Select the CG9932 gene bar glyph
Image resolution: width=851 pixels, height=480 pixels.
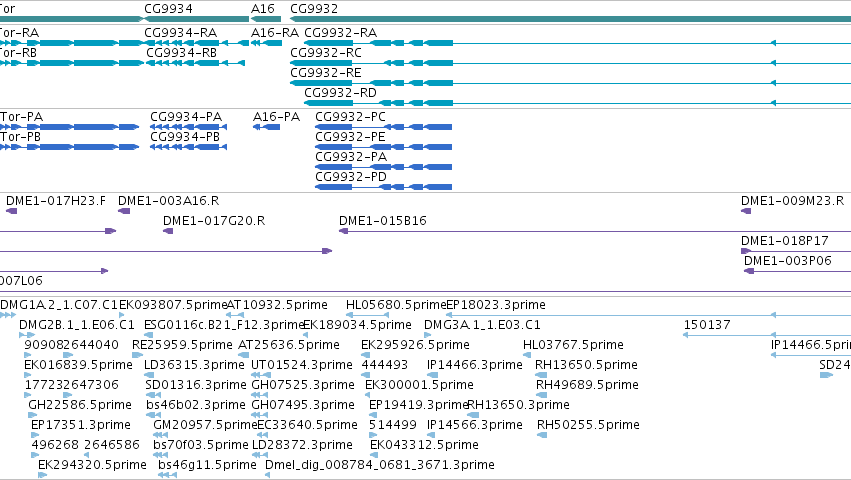(x=570, y=20)
